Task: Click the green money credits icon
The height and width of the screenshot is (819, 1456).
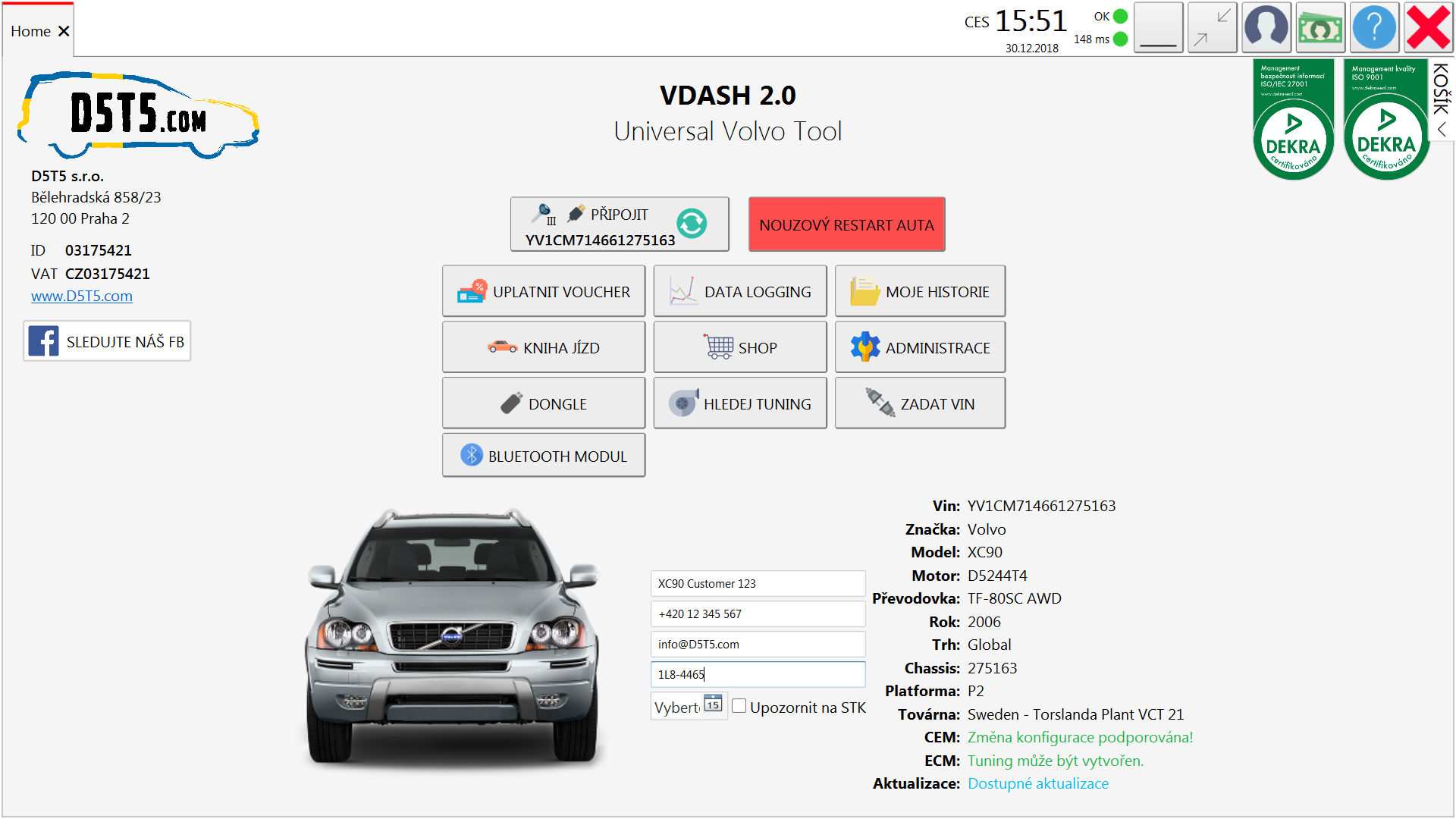Action: 1320,28
